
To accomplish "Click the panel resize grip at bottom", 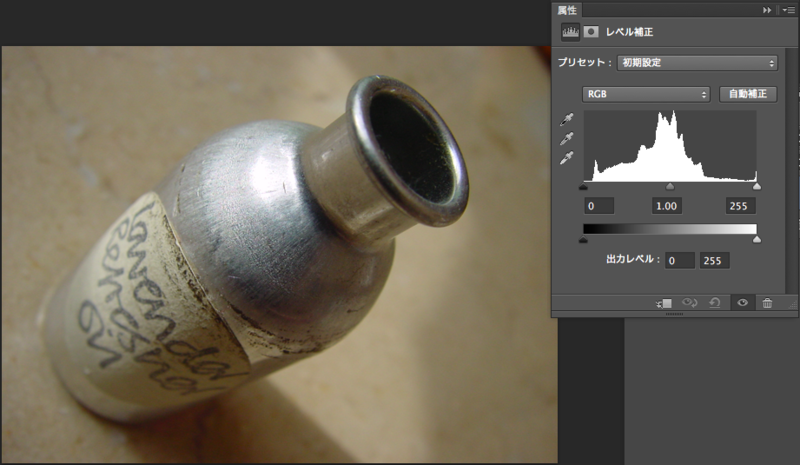I will click(674, 314).
